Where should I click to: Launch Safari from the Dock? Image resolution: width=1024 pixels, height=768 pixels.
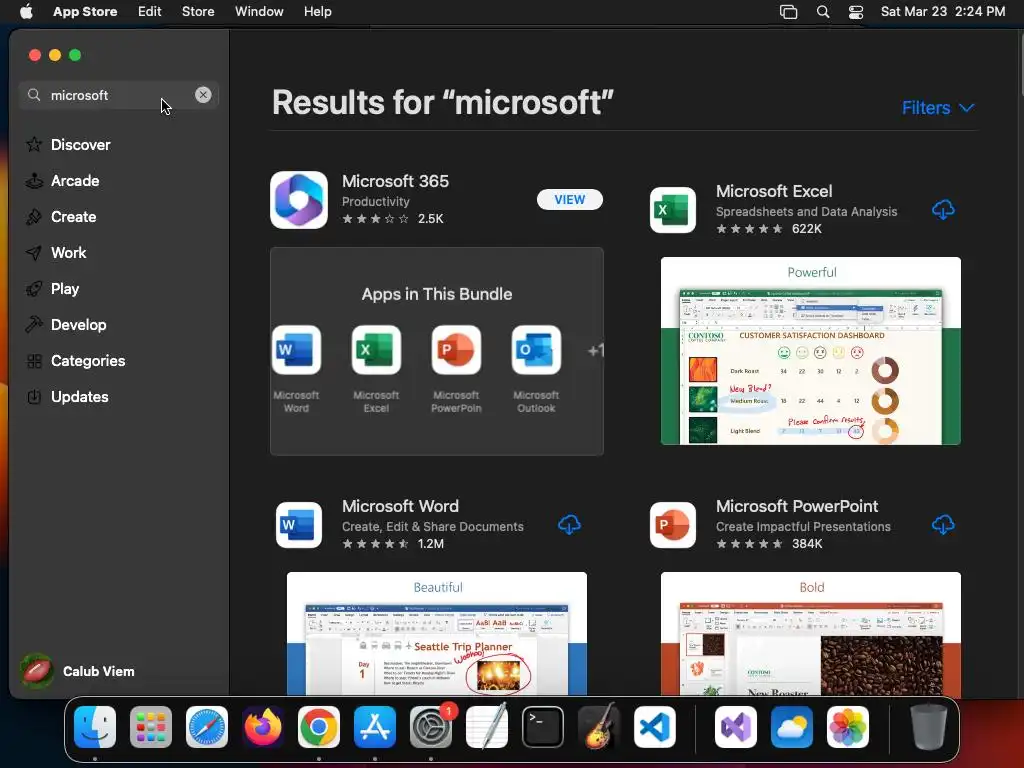[207, 727]
